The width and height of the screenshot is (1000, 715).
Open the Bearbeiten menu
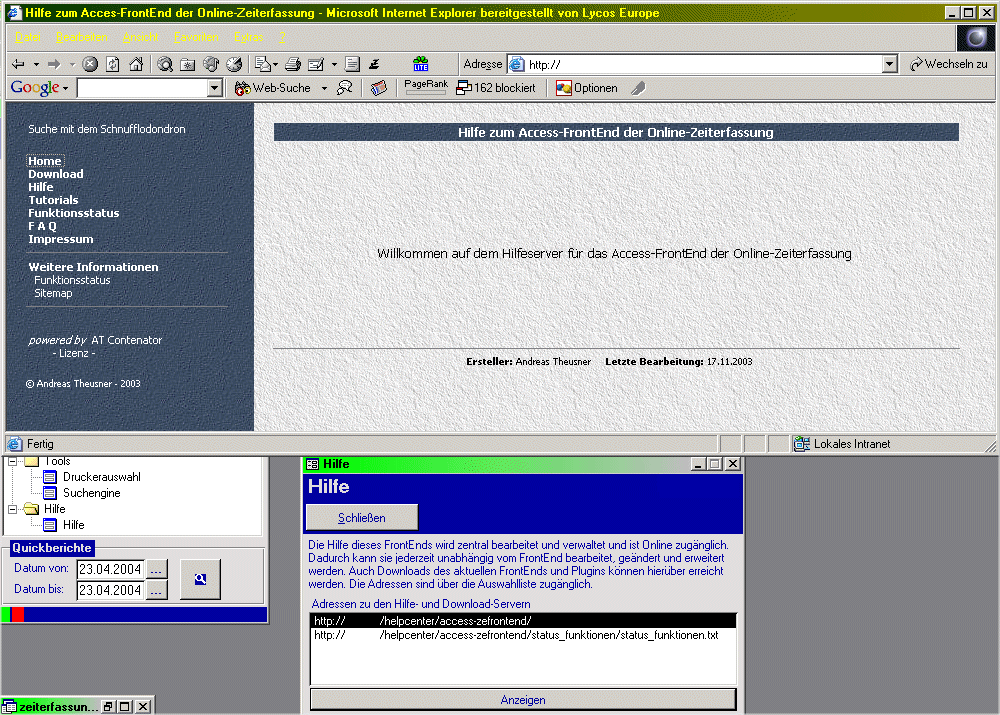click(x=82, y=37)
